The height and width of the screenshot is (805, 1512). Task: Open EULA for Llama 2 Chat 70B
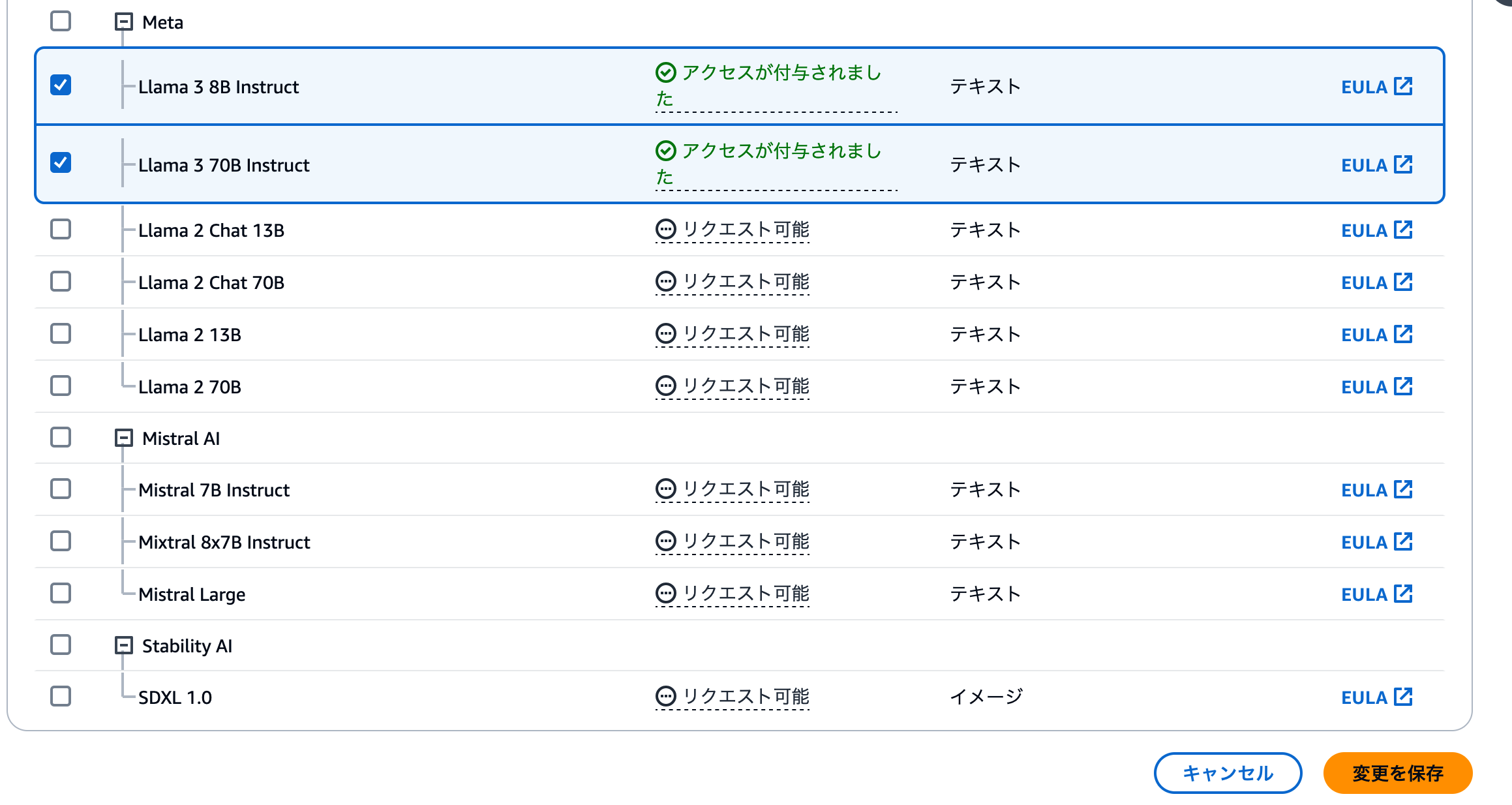pyautogui.click(x=1376, y=282)
